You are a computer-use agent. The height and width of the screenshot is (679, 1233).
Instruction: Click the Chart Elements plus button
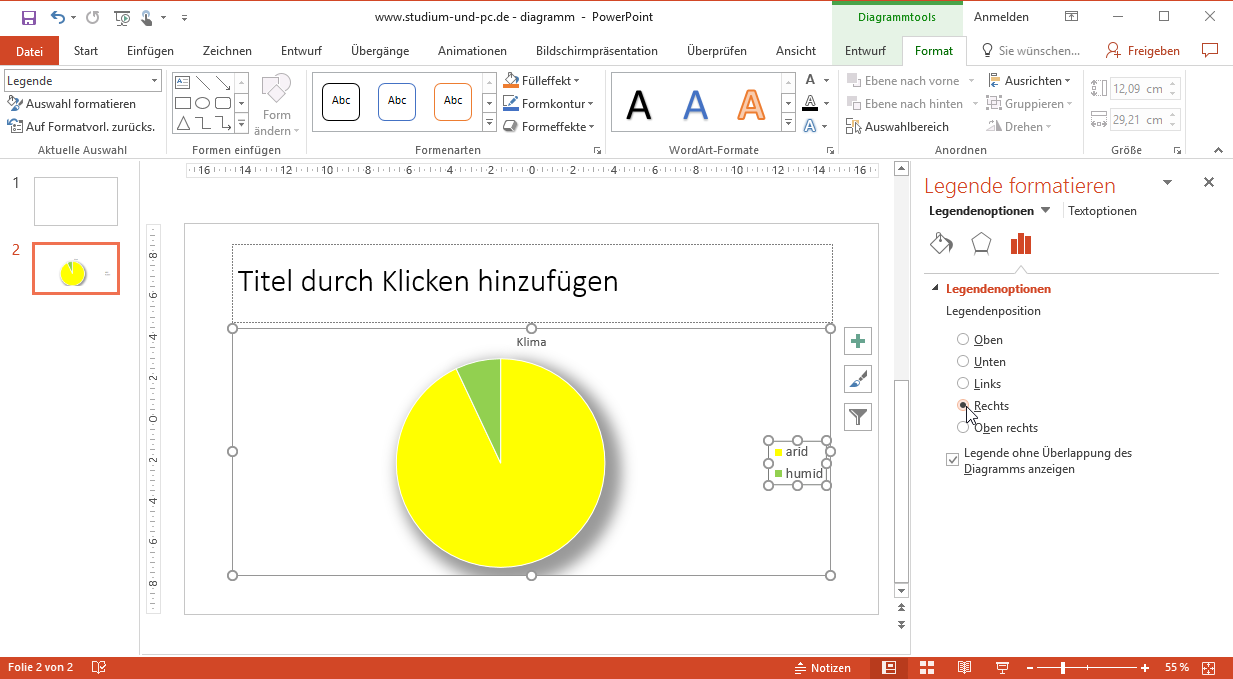click(x=858, y=342)
